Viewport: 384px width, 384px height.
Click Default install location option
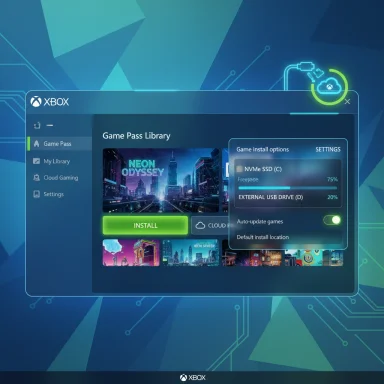(263, 237)
